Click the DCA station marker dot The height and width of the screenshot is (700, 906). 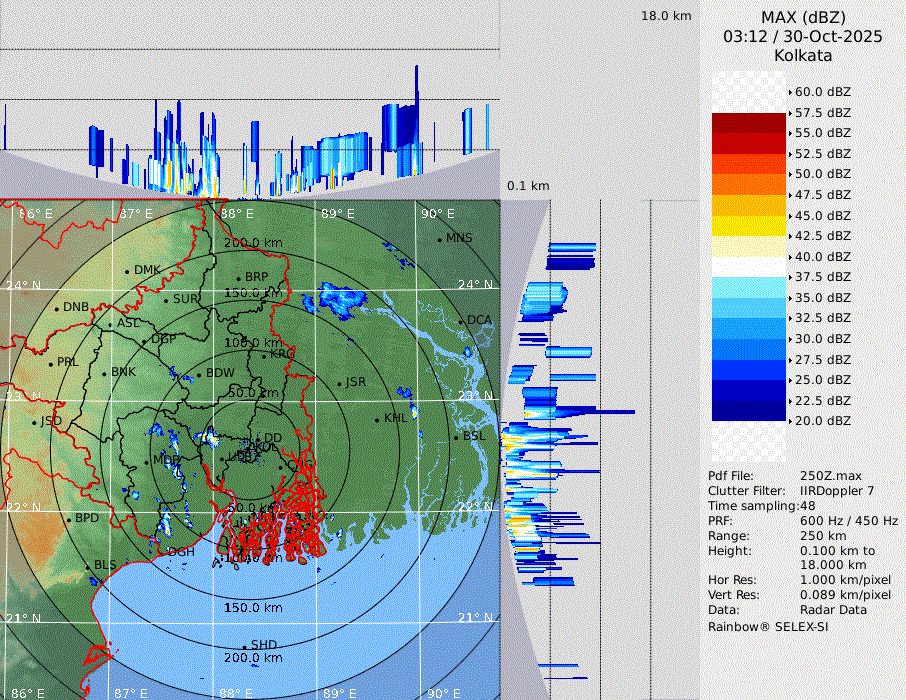[461, 321]
